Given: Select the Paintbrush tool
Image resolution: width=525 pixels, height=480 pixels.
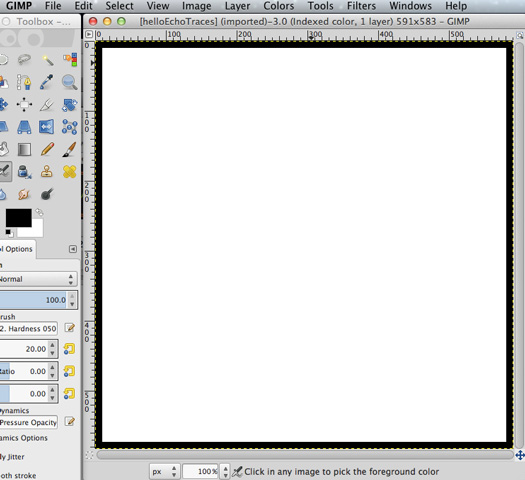Looking at the screenshot, I should tap(70, 149).
